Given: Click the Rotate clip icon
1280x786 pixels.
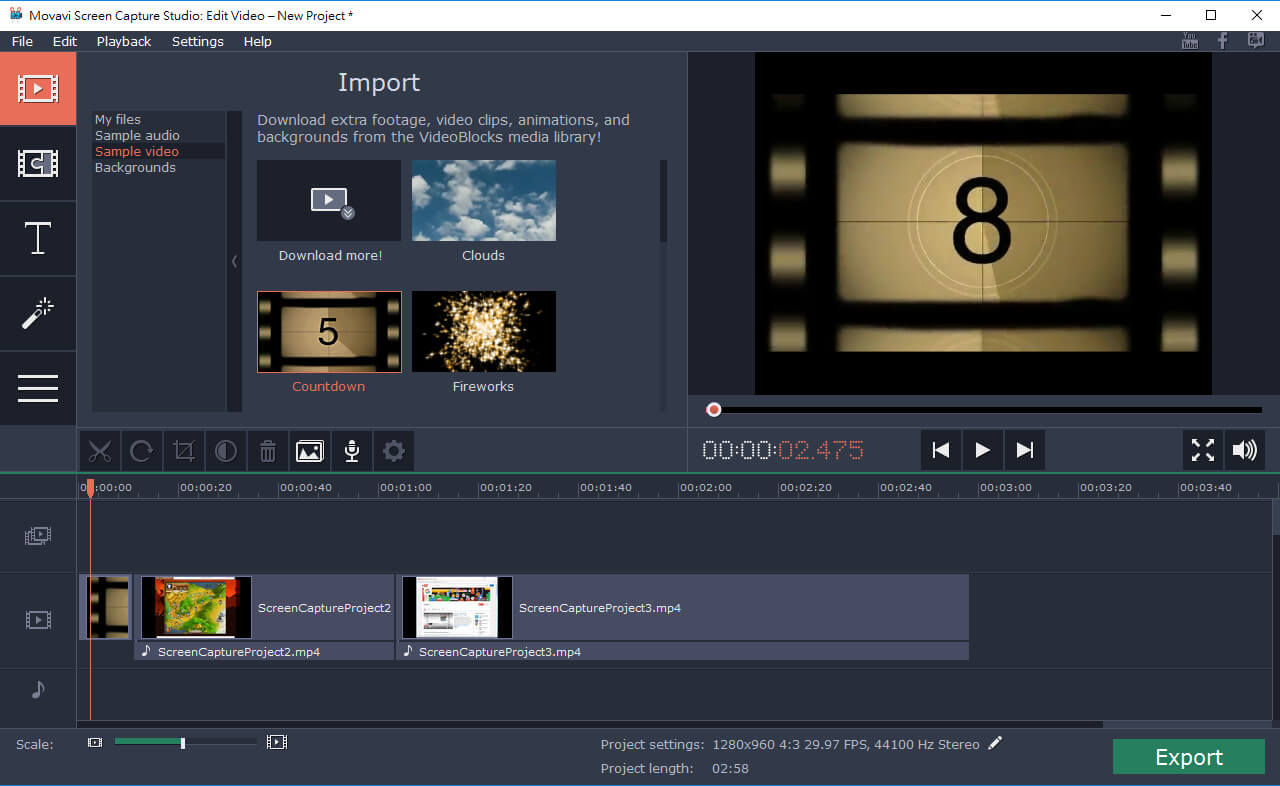Looking at the screenshot, I should (142, 451).
